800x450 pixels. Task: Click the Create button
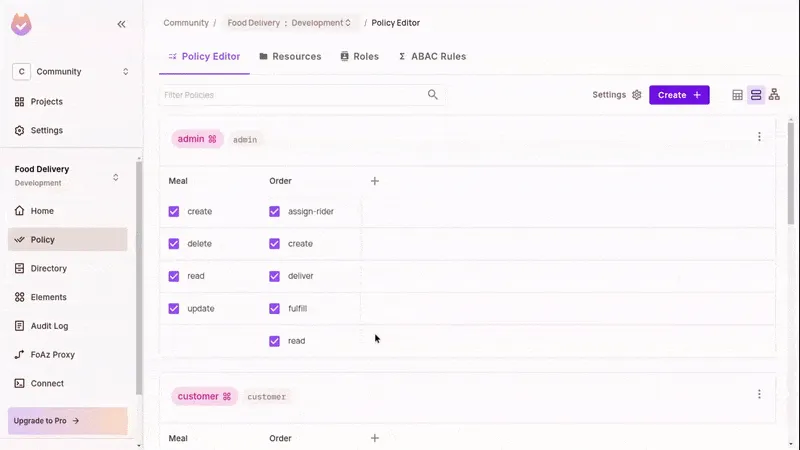tap(679, 95)
